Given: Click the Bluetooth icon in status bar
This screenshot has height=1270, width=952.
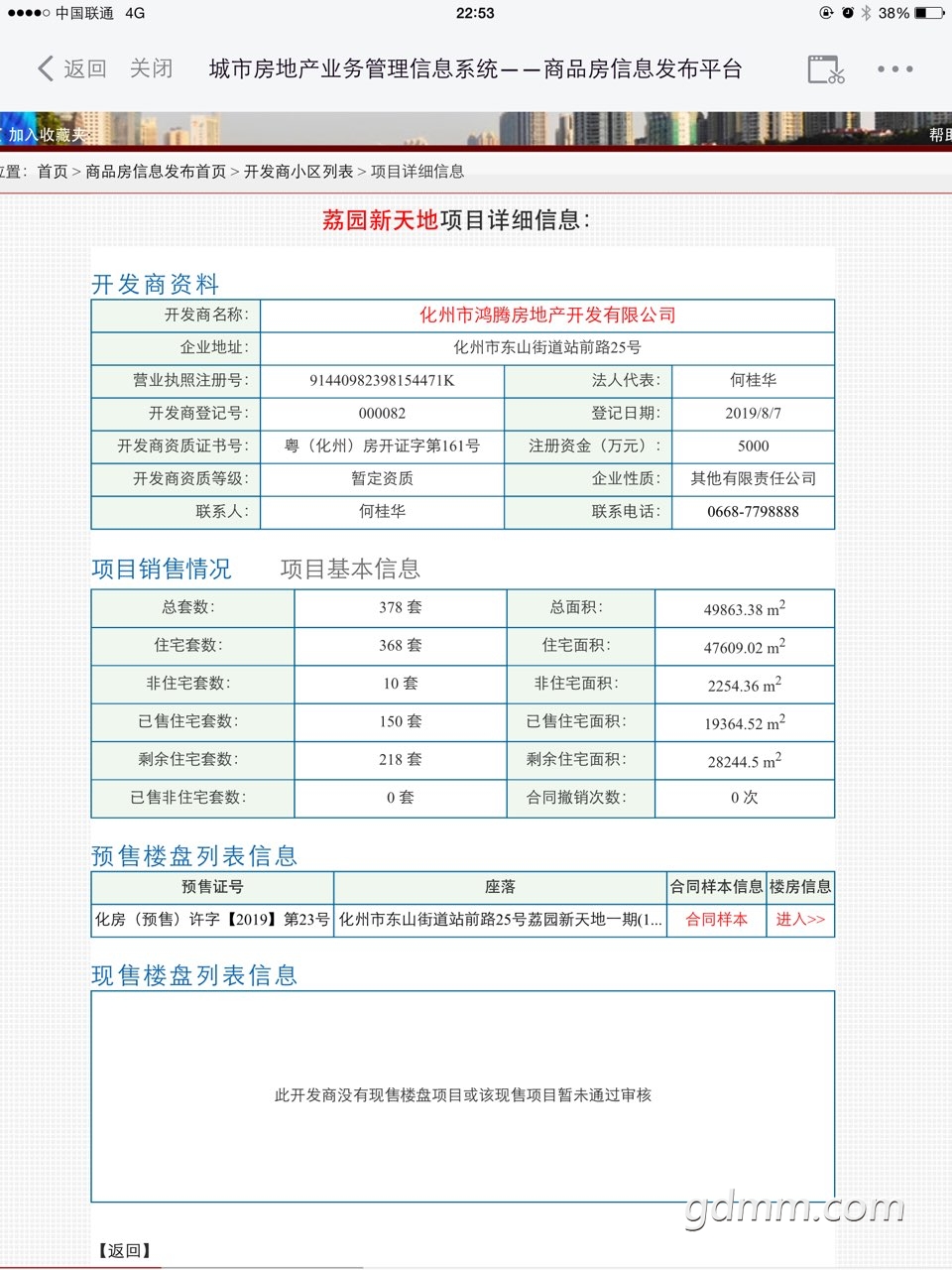Looking at the screenshot, I should click(x=866, y=13).
